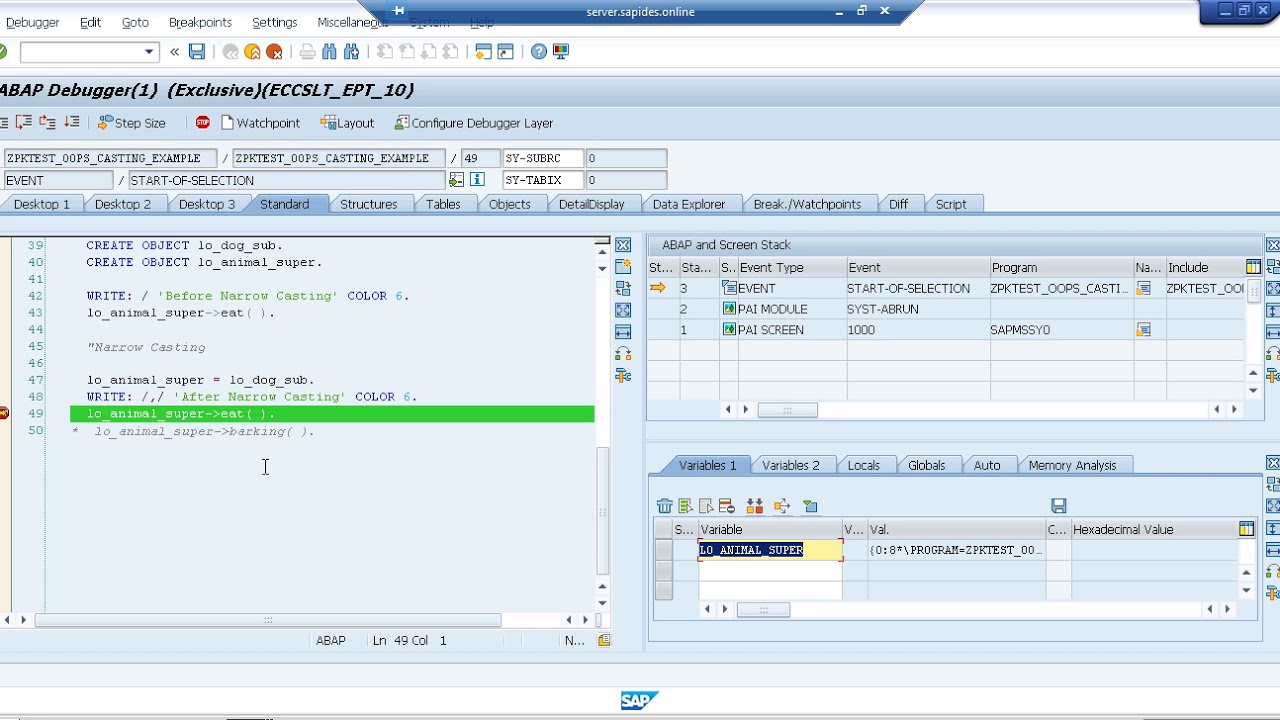Screen dimensions: 1280x720
Task: Switch to the Desktop 1 tab
Action: pos(41,204)
